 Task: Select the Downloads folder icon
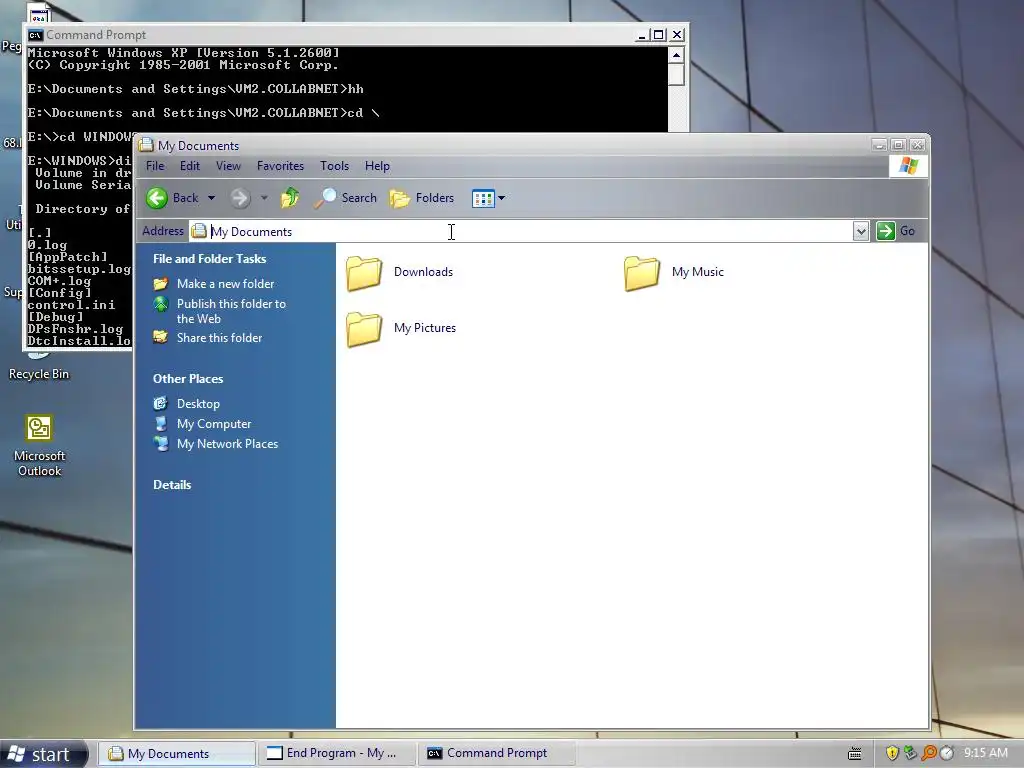pos(364,272)
